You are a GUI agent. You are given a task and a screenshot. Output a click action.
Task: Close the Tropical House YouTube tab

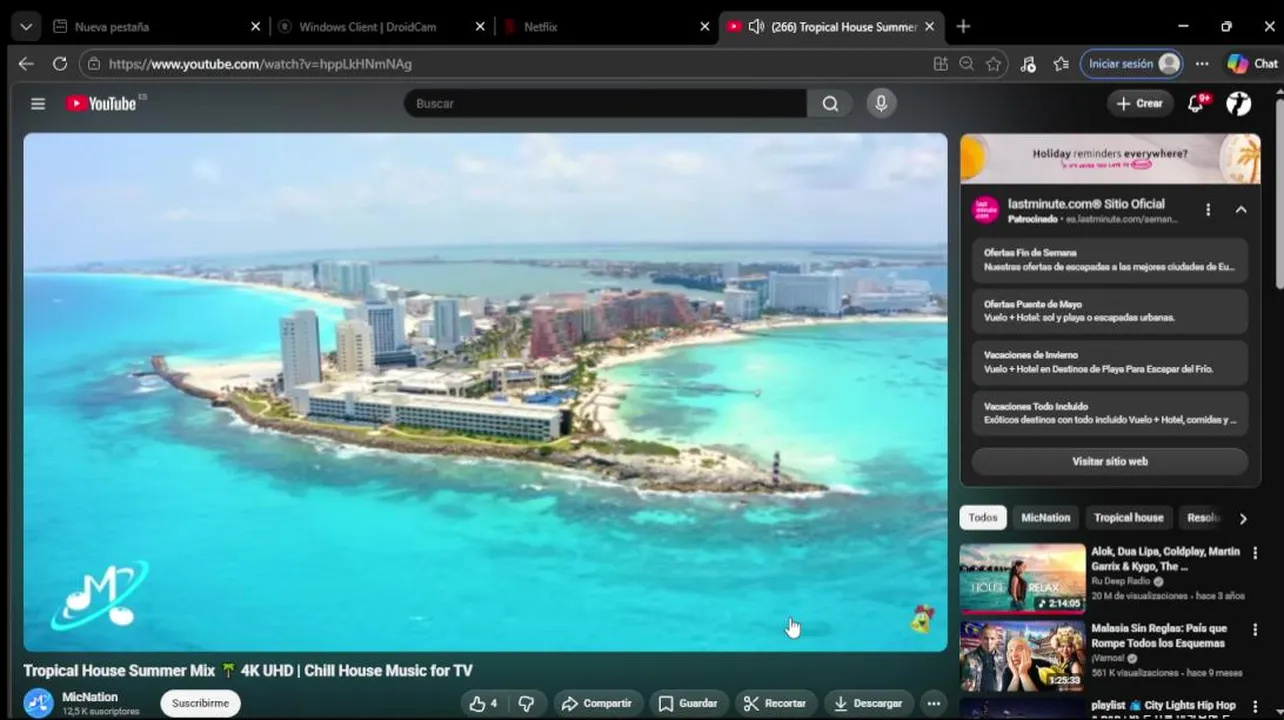pos(930,27)
